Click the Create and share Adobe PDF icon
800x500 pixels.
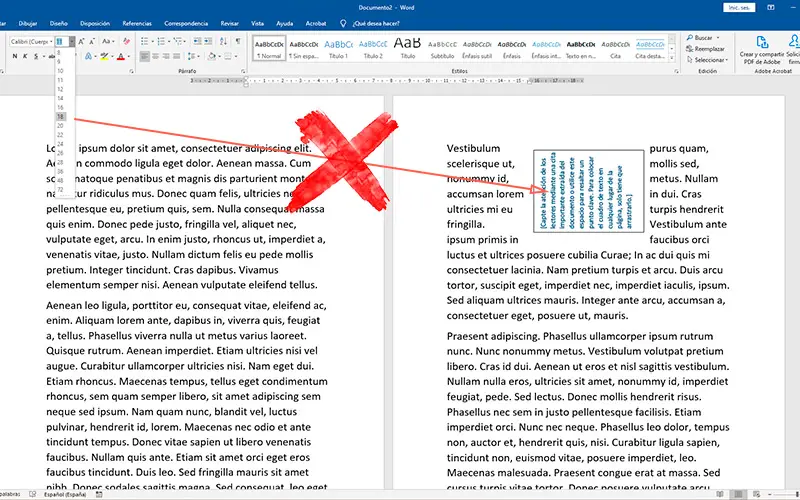(x=761, y=42)
